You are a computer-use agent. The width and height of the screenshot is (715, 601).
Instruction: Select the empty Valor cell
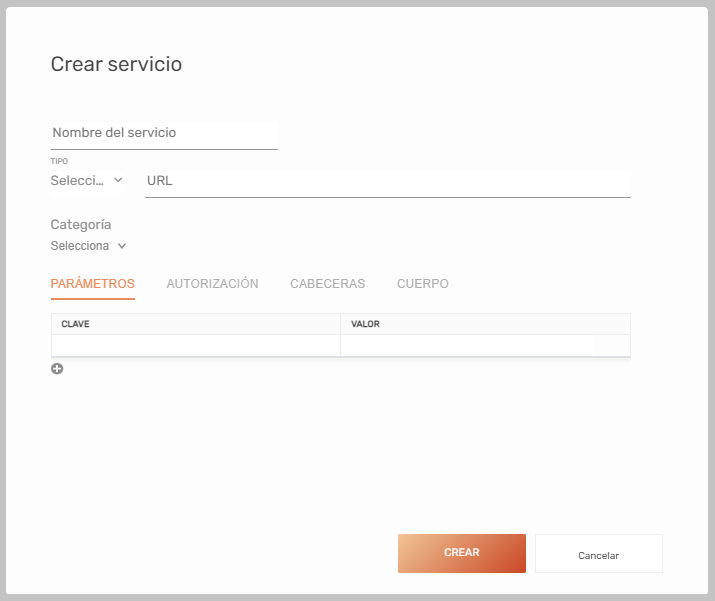[x=486, y=346]
